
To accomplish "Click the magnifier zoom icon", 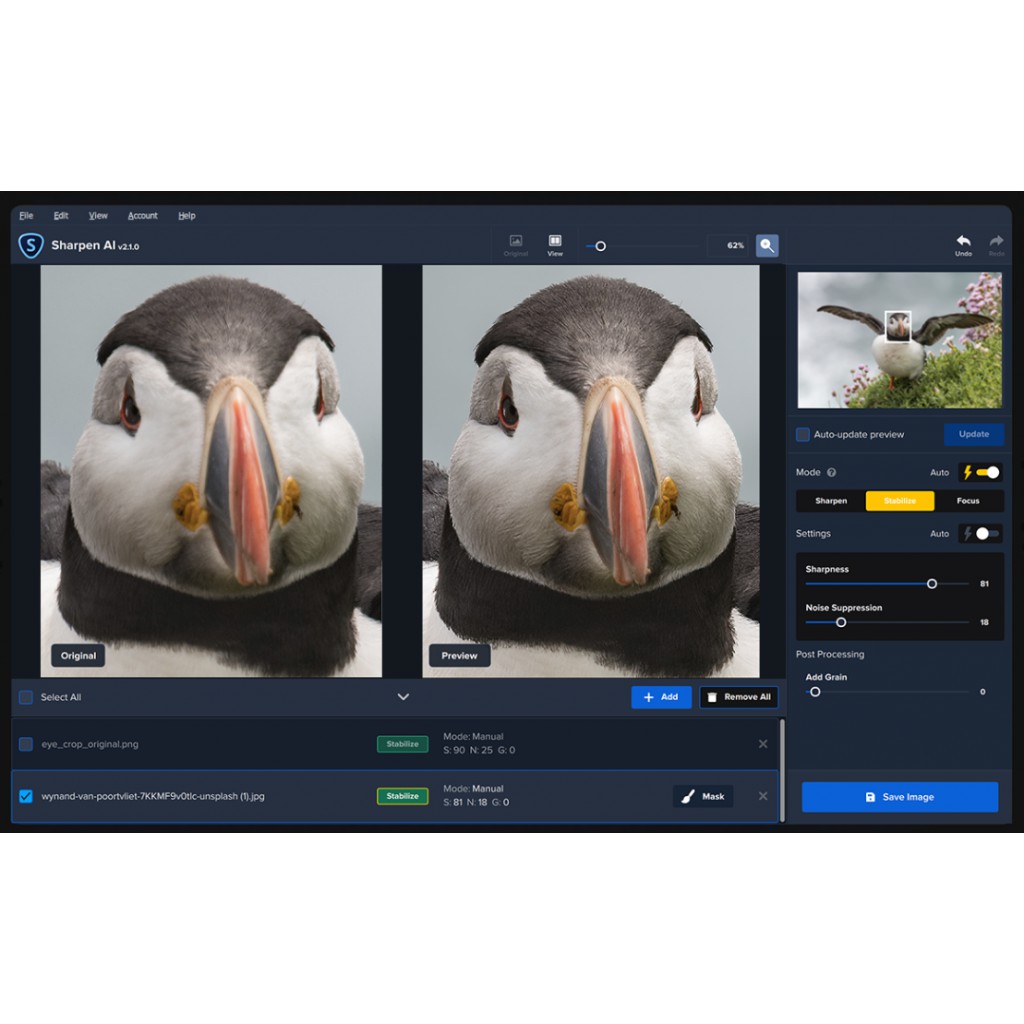I will tap(767, 245).
